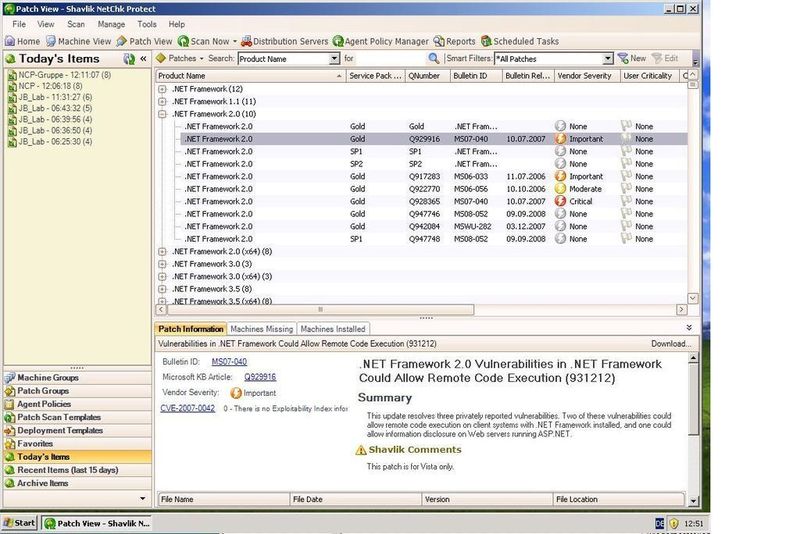Start Scan Now from toolbar

204,41
